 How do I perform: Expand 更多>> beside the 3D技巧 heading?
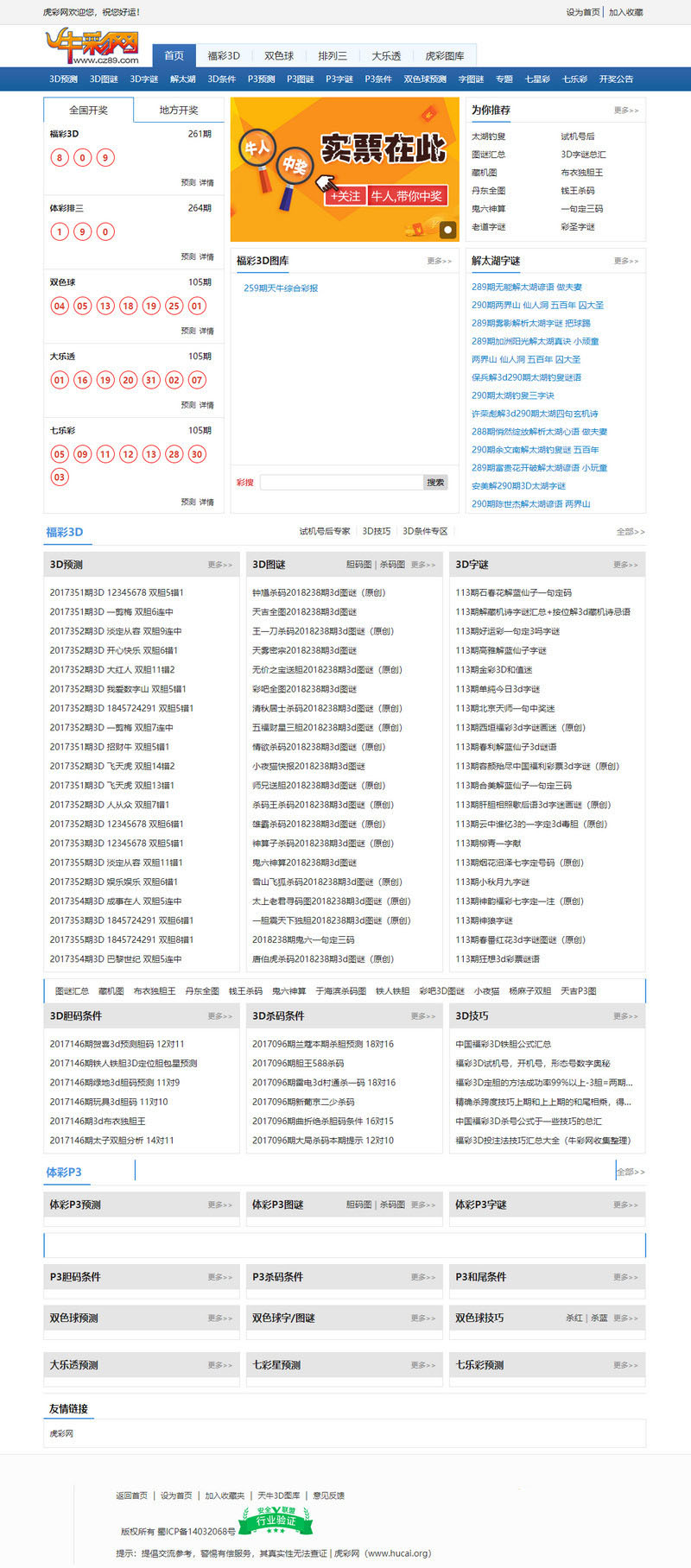626,1016
